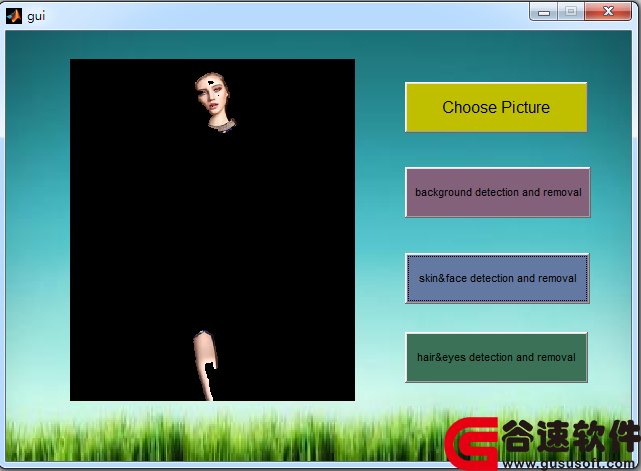Click the Choose Picture button
Viewport: 641px width, 471px height.
[x=496, y=108]
